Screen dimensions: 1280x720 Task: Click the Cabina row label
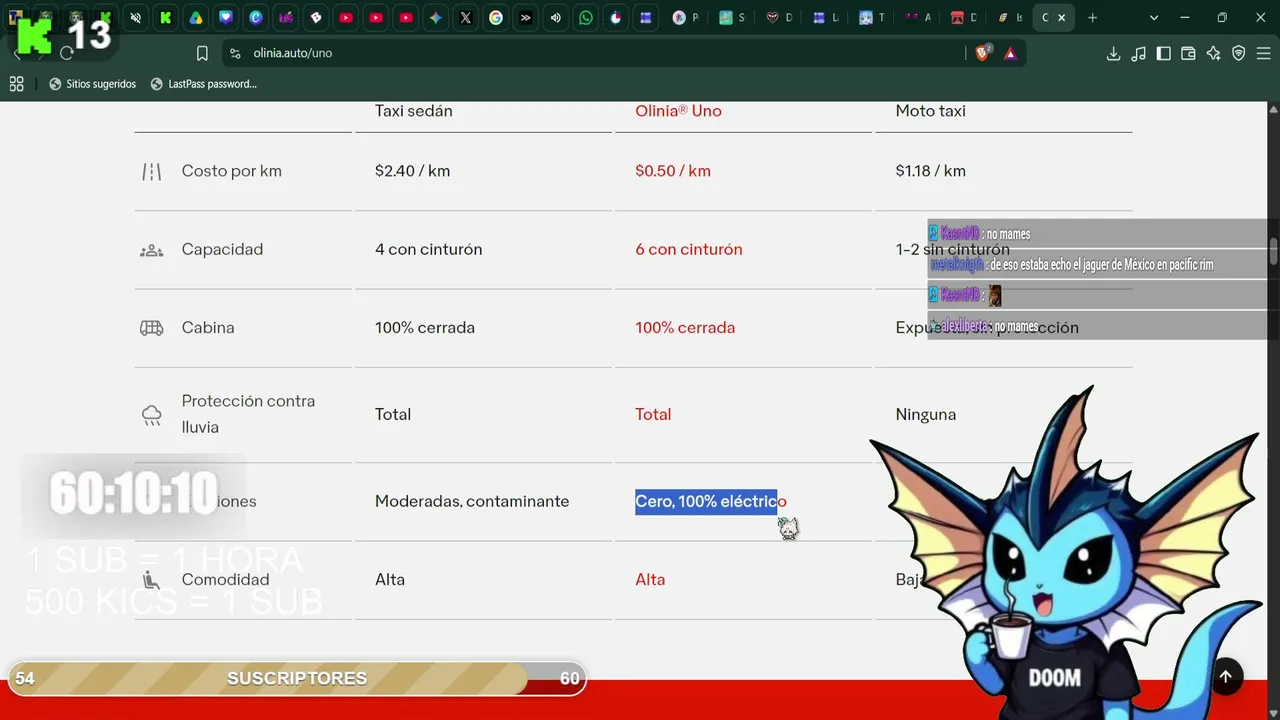click(x=208, y=327)
